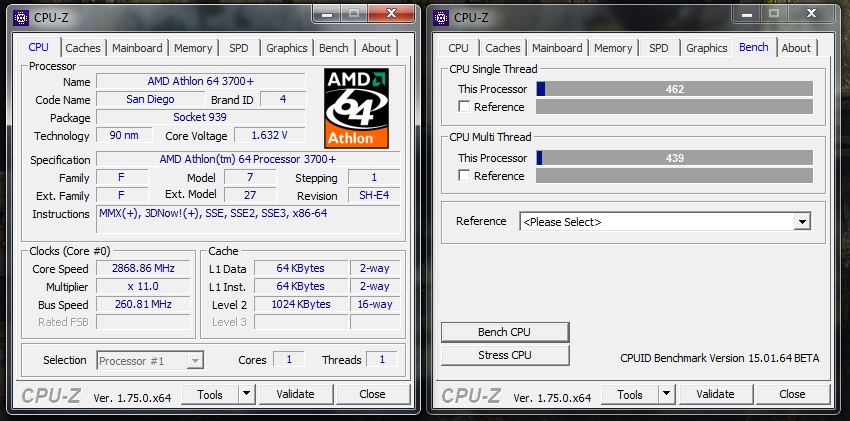The height and width of the screenshot is (421, 850).
Task: Start the Stress CPU test
Action: point(505,355)
